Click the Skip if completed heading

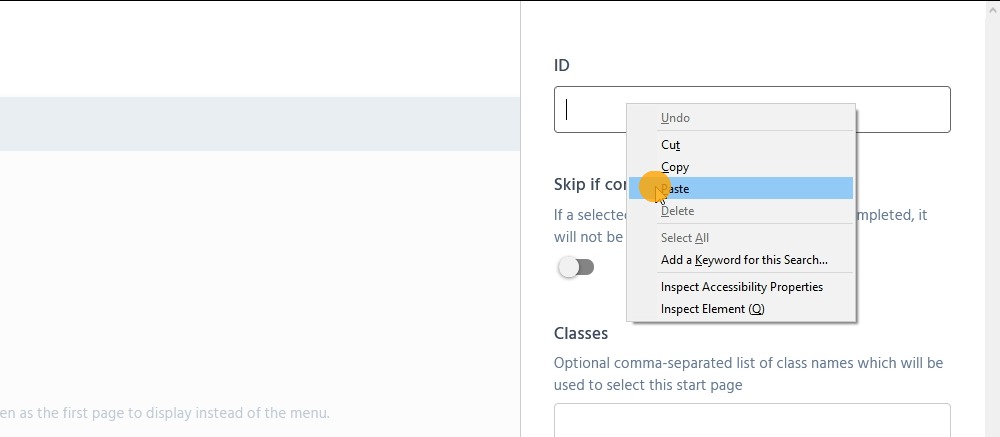590,185
